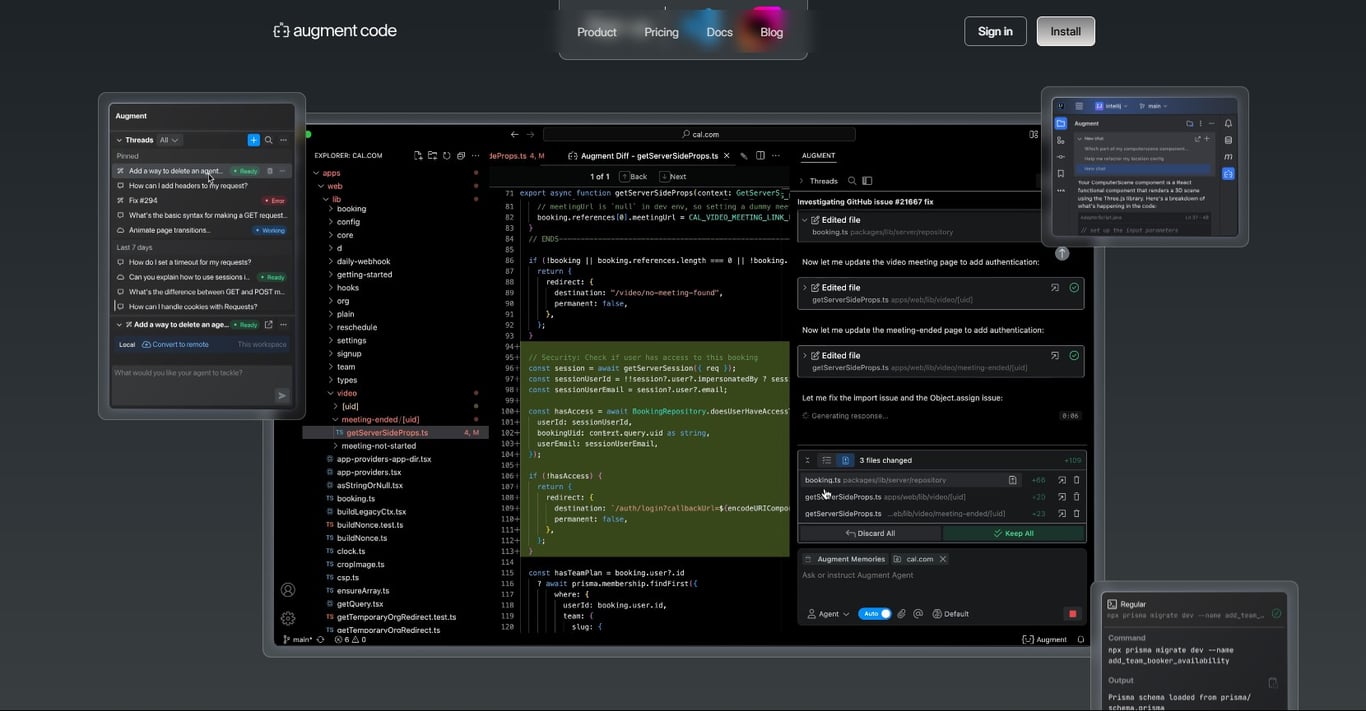Screen dimensions: 1366x711
Task: Create a new thread with the plus icon
Action: 253,140
